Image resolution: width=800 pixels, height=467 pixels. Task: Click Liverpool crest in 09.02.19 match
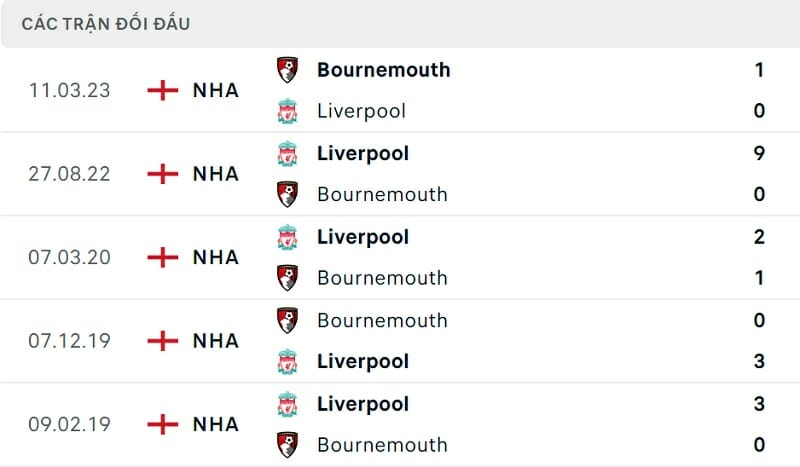[x=287, y=404]
